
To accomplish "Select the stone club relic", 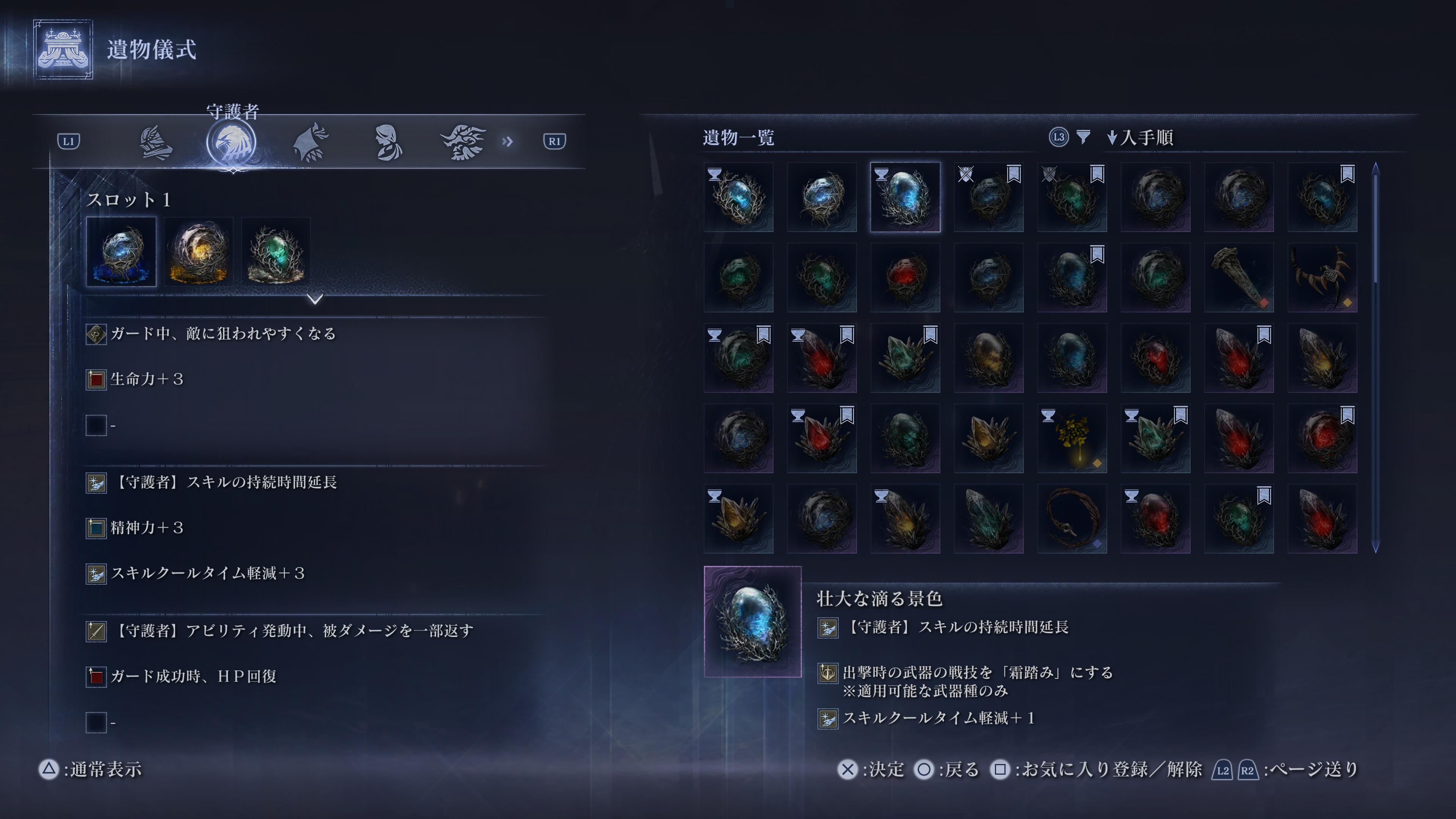I will pos(1238,277).
